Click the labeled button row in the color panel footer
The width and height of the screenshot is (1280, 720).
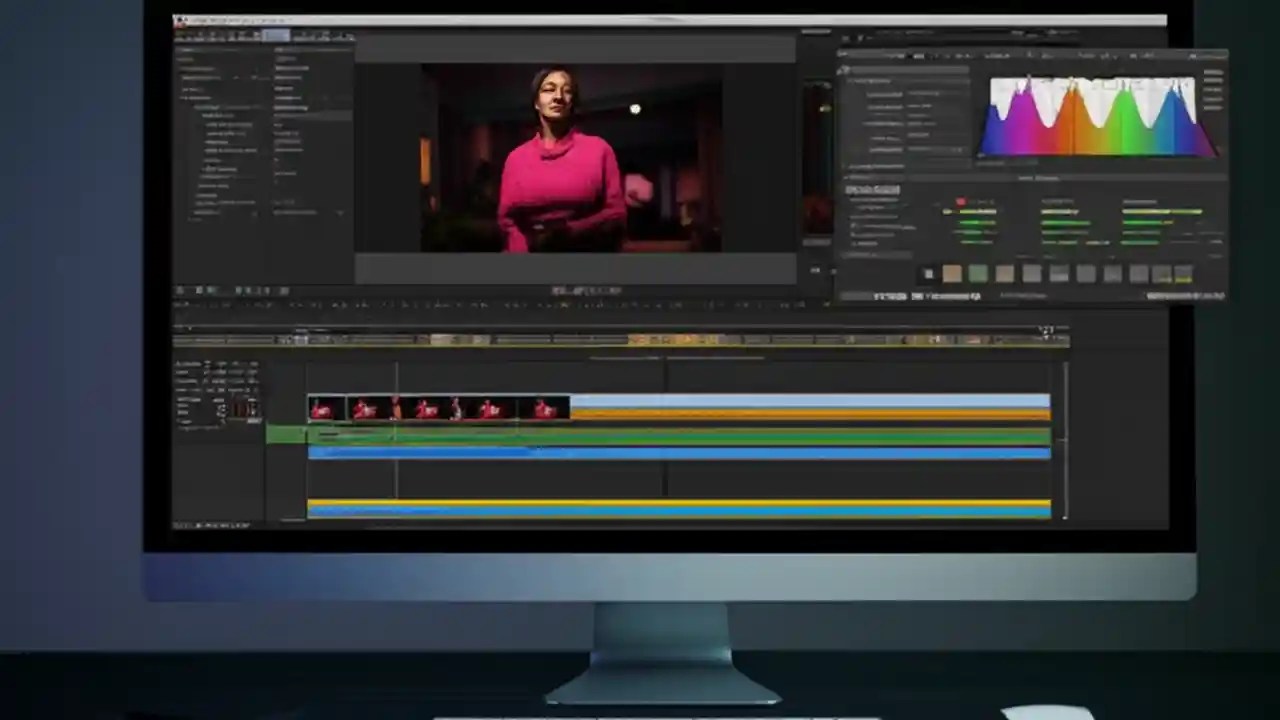click(900, 296)
